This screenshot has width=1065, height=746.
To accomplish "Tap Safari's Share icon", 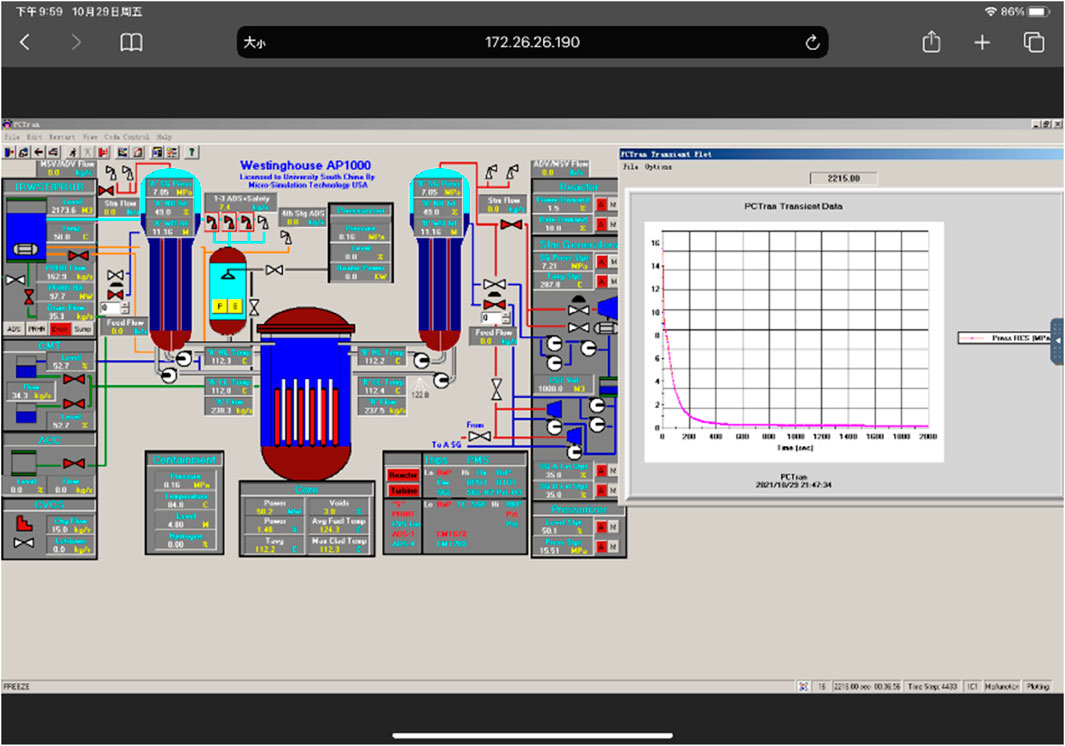I will [931, 42].
